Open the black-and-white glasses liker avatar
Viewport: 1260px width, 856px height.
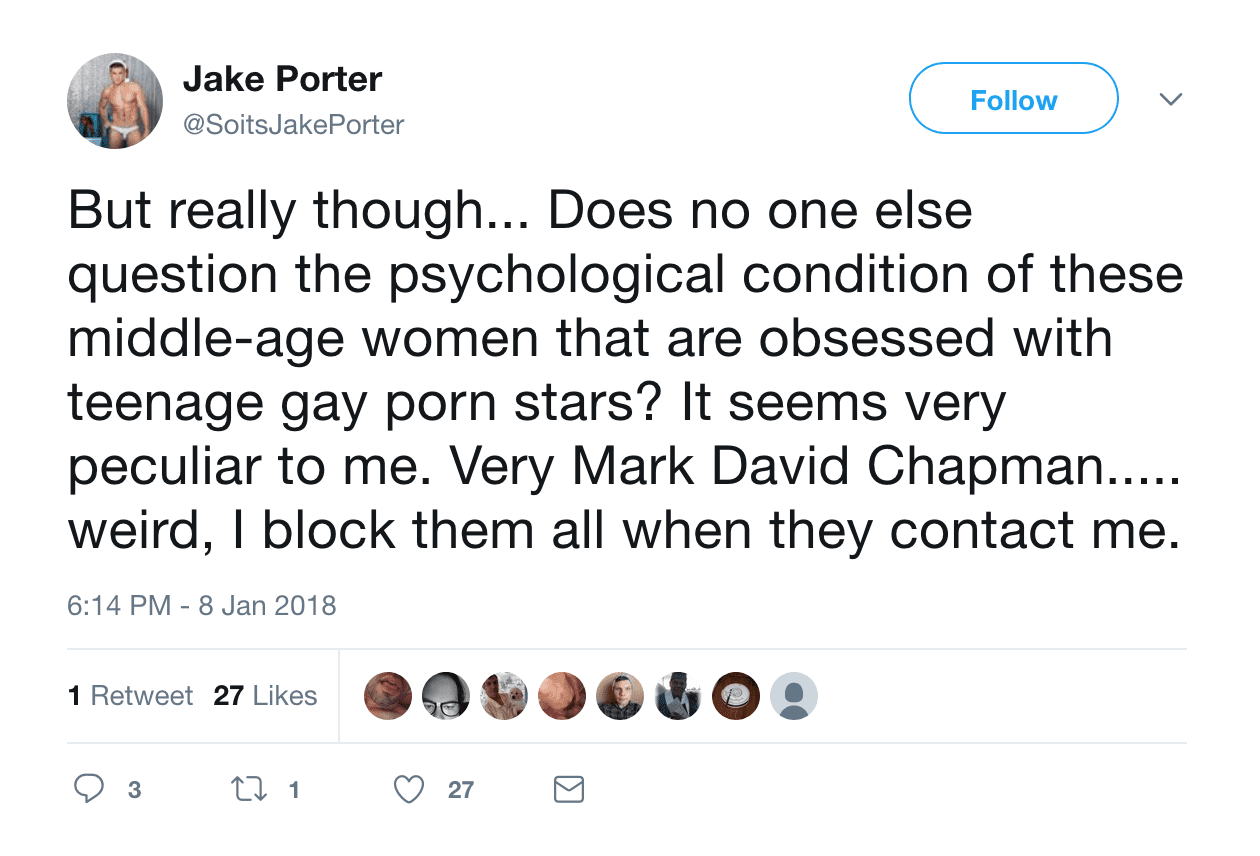446,696
